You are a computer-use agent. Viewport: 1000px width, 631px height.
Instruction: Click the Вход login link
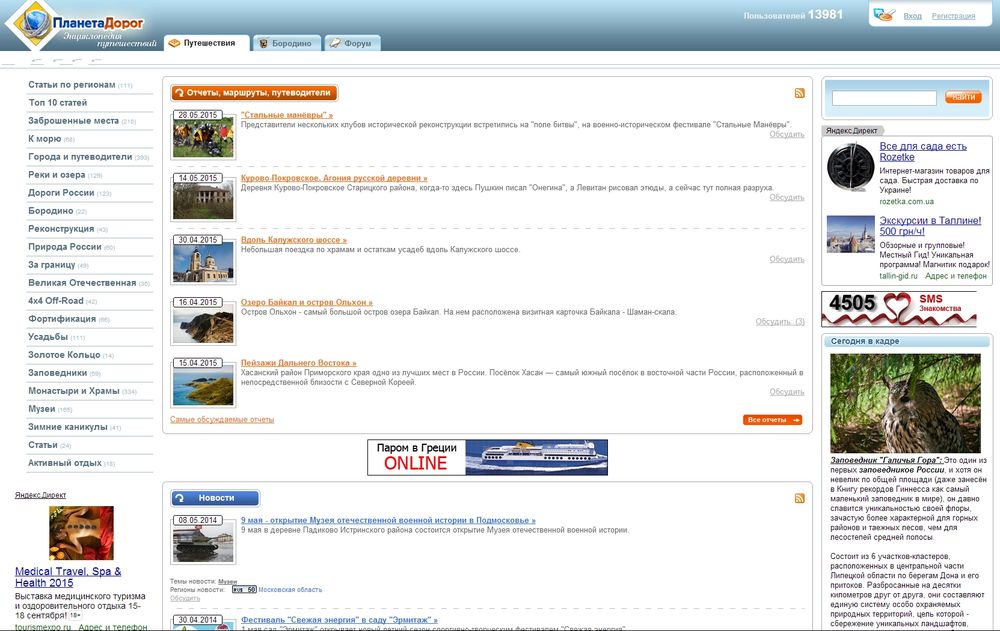[912, 16]
